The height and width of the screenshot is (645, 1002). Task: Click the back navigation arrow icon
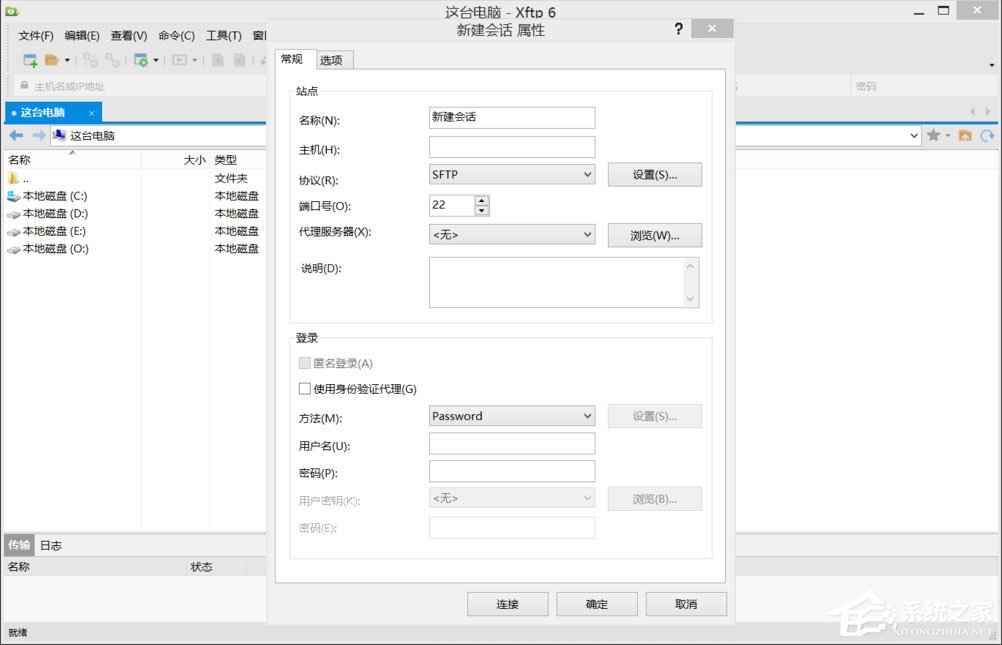point(14,135)
